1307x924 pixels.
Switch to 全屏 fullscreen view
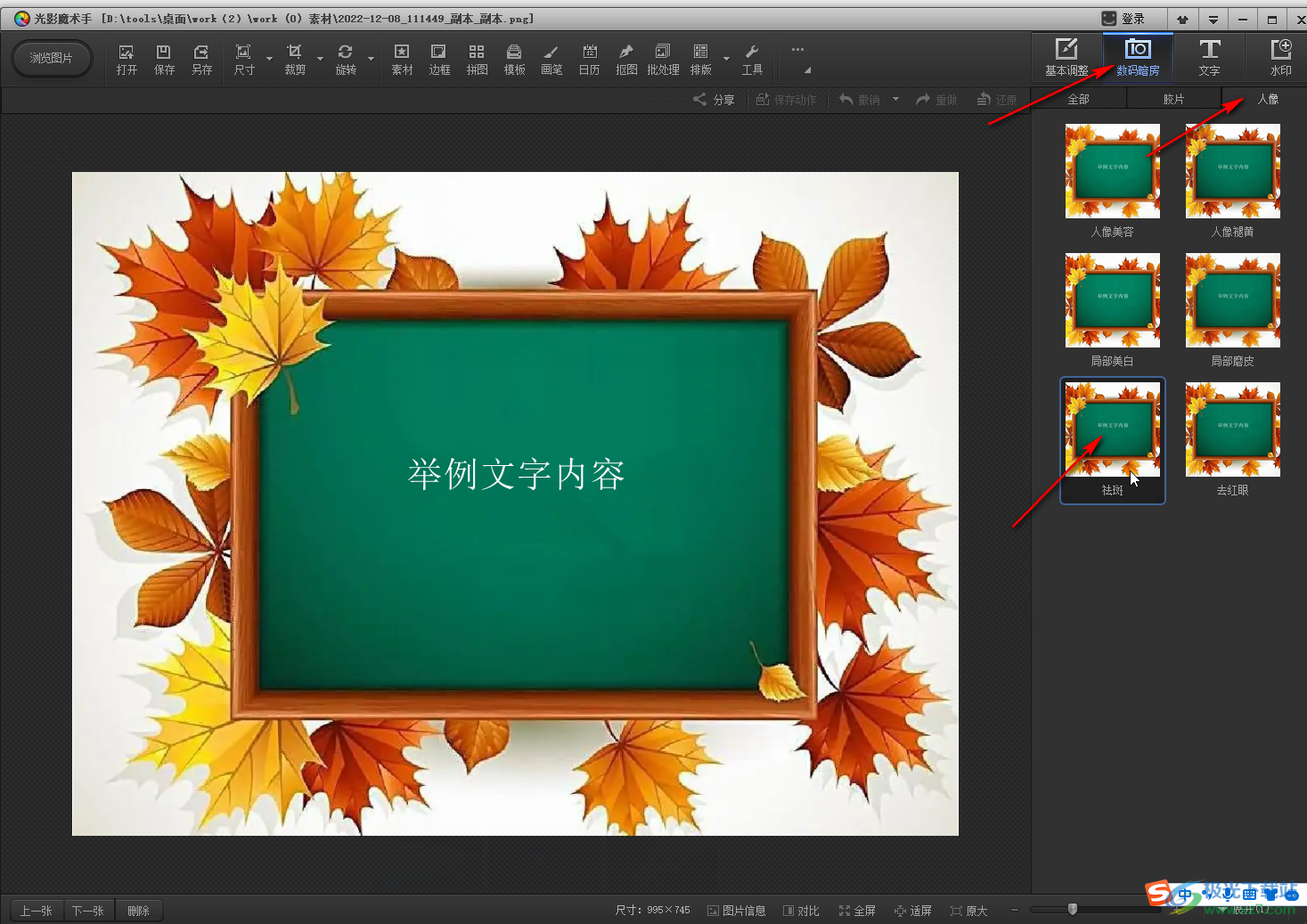857,911
